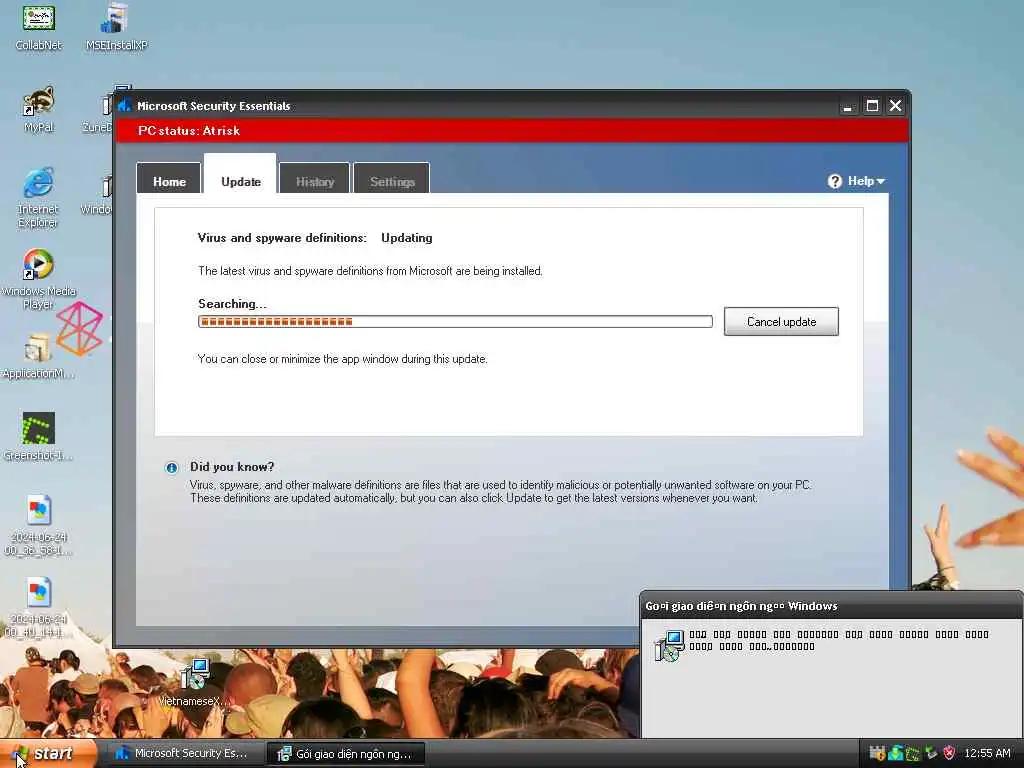The width and height of the screenshot is (1024, 768).
Task: Click the Greenshot system tray icon
Action: (x=913, y=754)
